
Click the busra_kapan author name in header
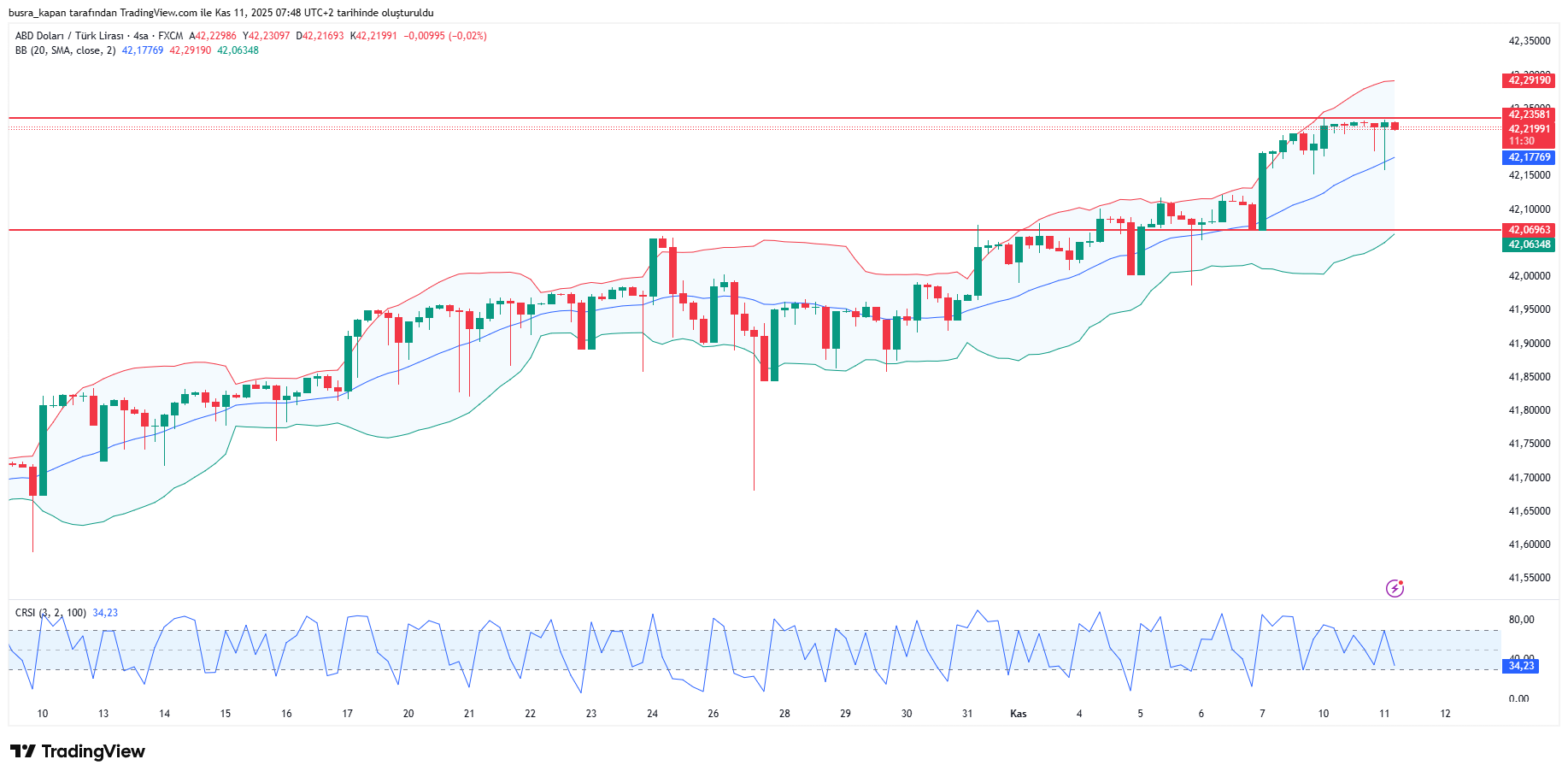point(37,13)
